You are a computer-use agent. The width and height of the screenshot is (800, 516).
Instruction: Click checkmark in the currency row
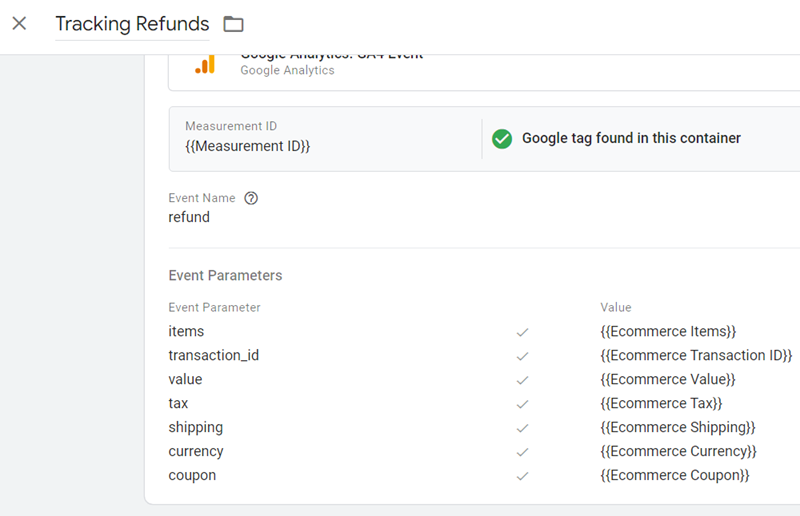[522, 452]
